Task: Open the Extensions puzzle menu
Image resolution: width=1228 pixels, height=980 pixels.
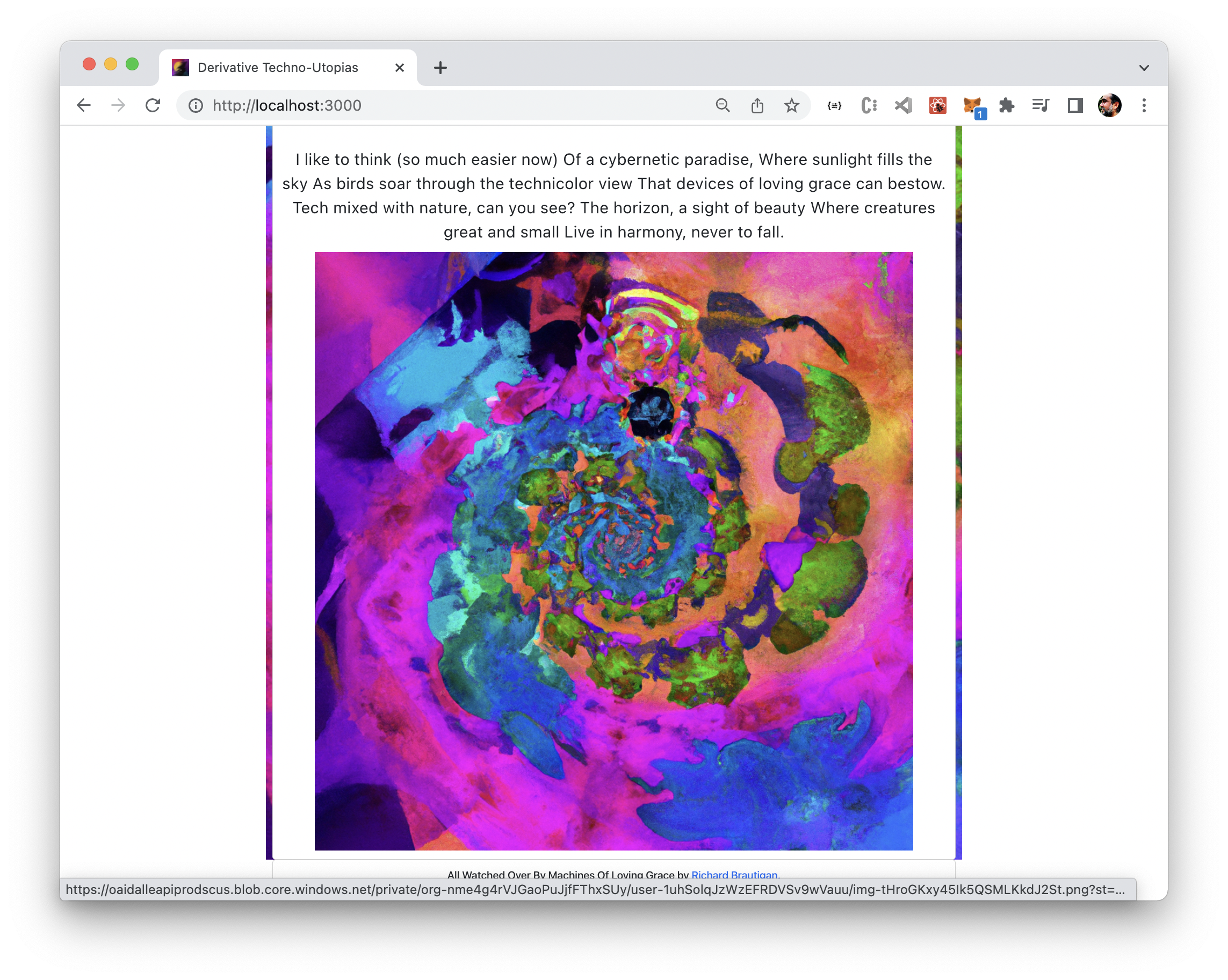Action: coord(1007,105)
